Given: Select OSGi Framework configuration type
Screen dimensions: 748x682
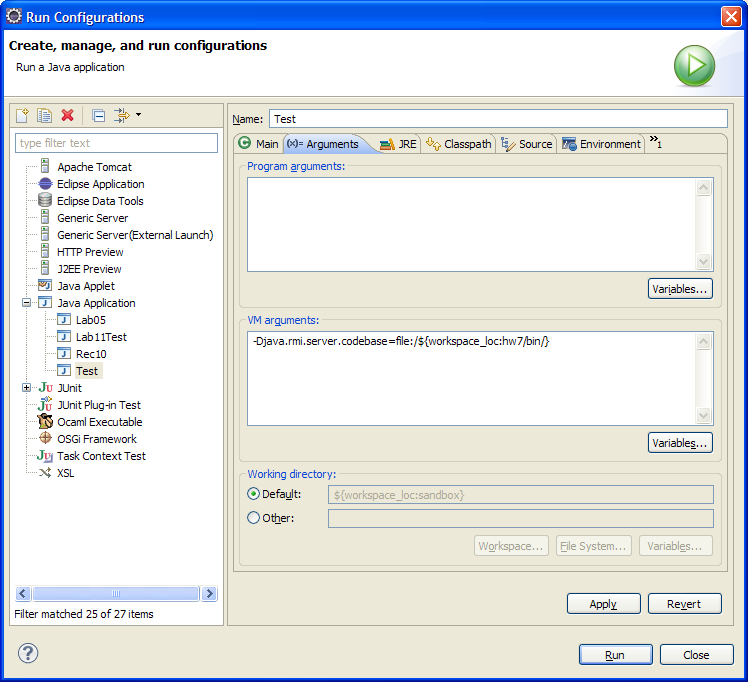Looking at the screenshot, I should click(x=96, y=439).
